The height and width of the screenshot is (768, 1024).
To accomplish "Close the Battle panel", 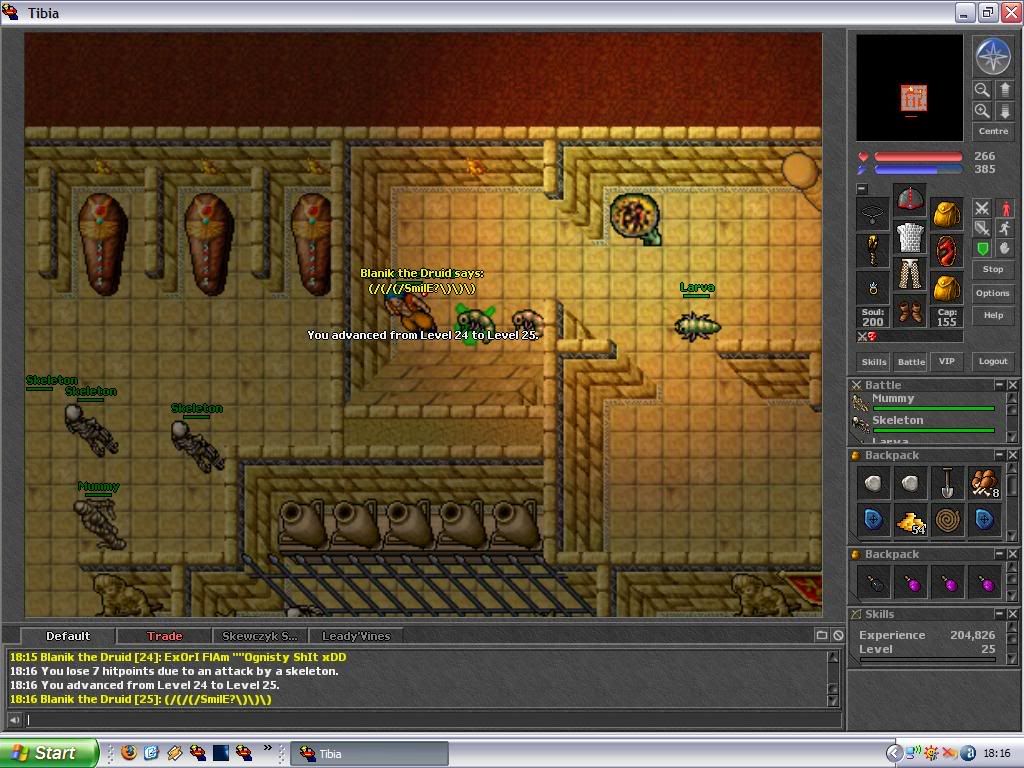I will (x=1012, y=385).
